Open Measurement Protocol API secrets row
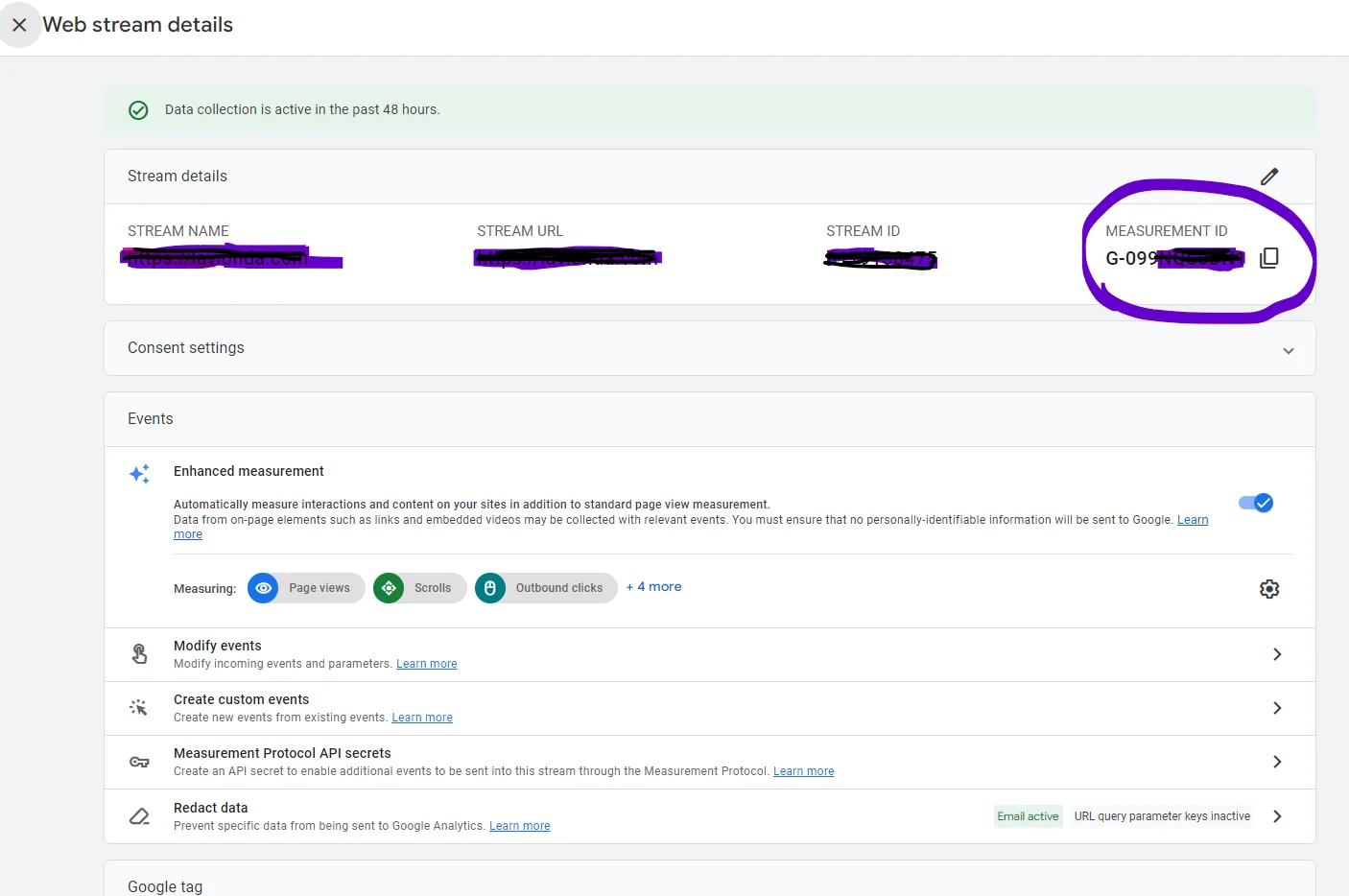Screen dimensions: 1349x896 [x=1277, y=762]
